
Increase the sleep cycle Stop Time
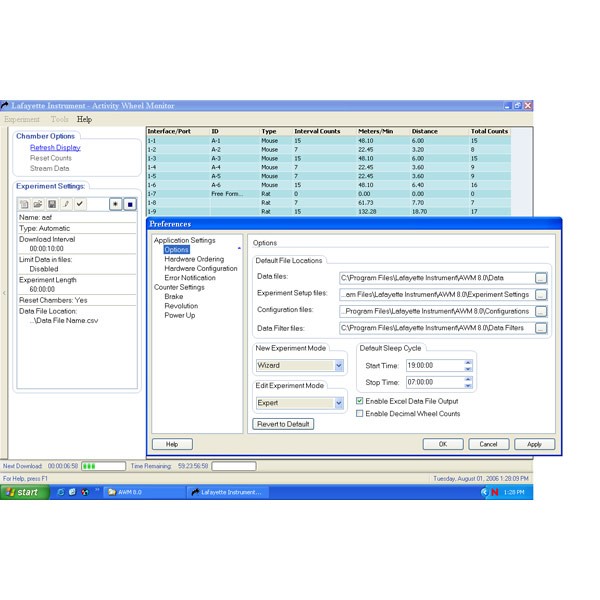468,379
